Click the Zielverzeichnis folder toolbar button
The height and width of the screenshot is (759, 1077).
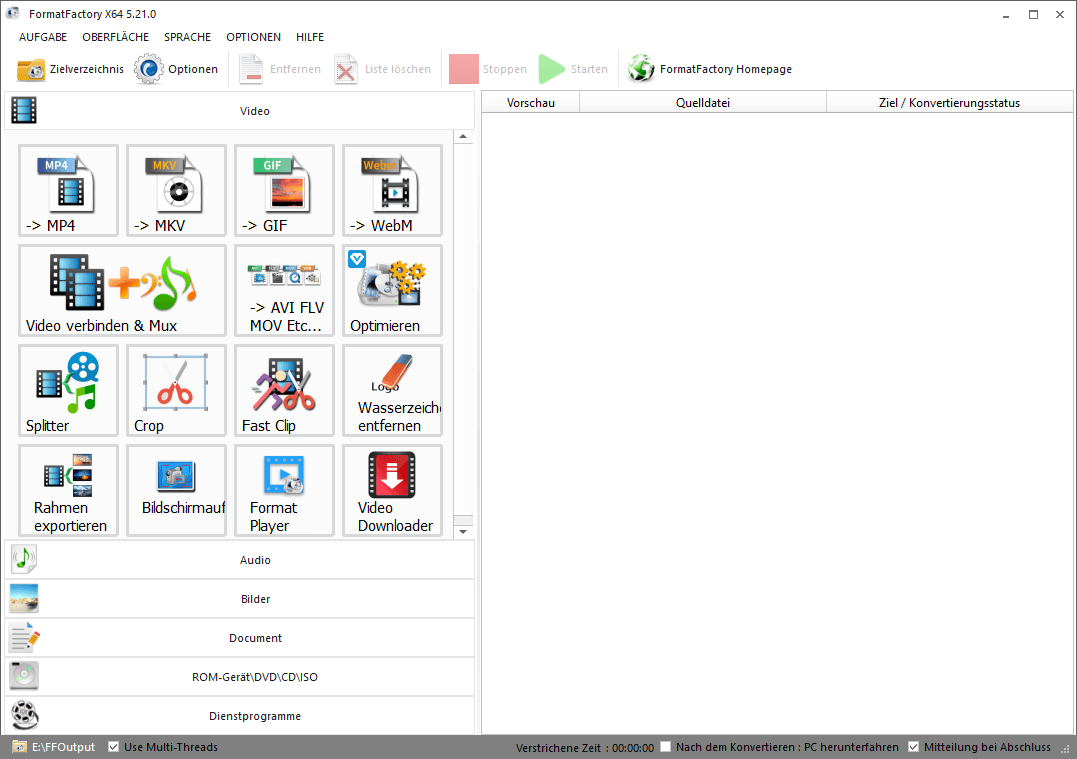point(70,69)
